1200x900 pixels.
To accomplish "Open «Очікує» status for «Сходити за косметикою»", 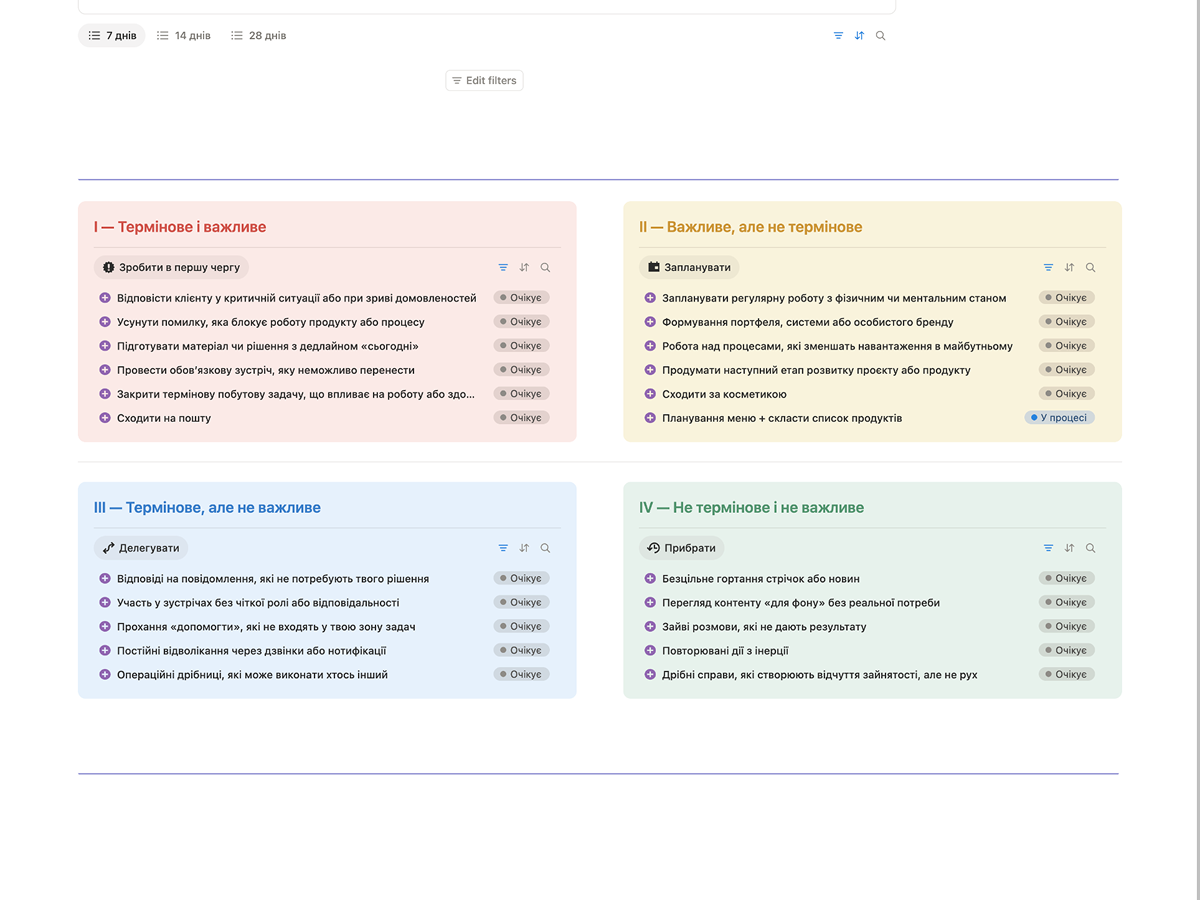I will [x=1066, y=394].
